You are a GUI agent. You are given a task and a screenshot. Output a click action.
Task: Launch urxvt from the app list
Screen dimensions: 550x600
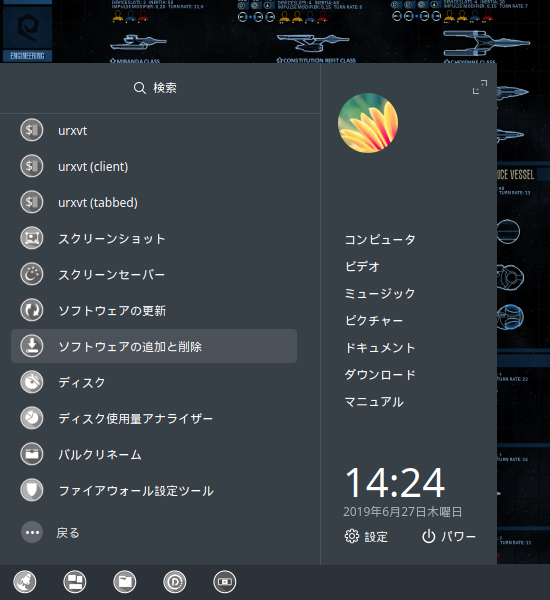(x=154, y=130)
